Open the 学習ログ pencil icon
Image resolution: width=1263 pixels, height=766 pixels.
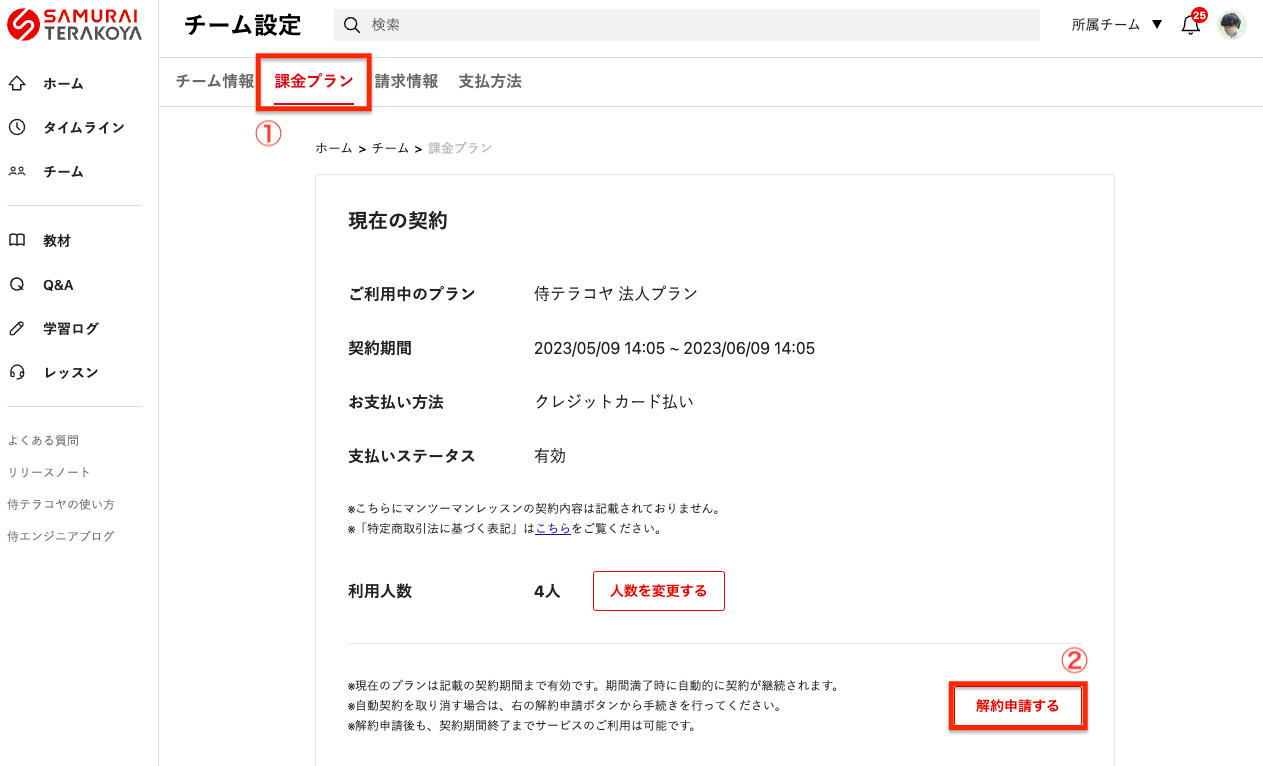click(17, 328)
